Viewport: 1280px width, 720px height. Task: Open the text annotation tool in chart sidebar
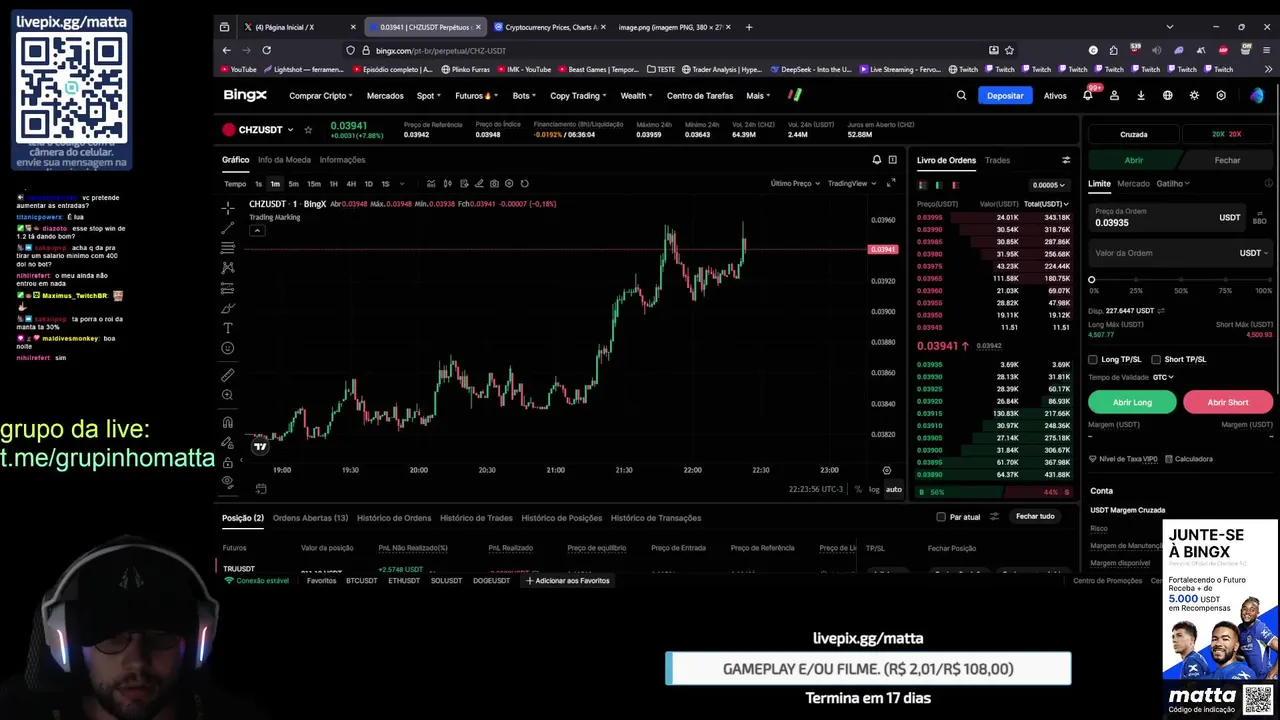(228, 328)
